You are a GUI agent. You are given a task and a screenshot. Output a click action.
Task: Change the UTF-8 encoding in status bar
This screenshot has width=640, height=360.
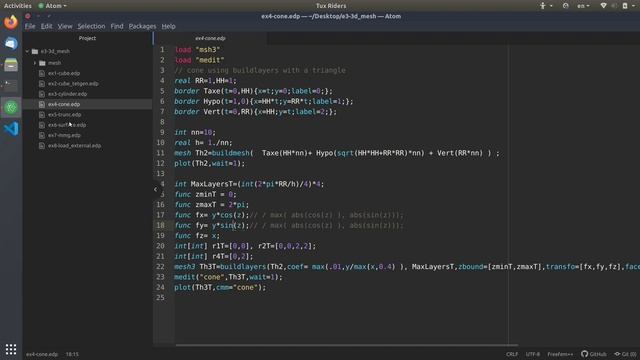(x=533, y=354)
